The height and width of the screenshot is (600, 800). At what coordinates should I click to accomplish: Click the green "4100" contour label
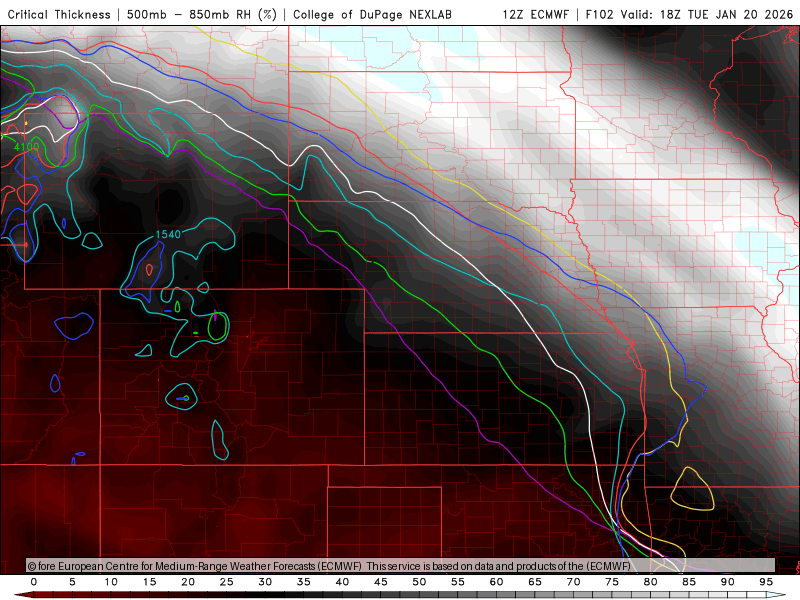click(x=26, y=147)
